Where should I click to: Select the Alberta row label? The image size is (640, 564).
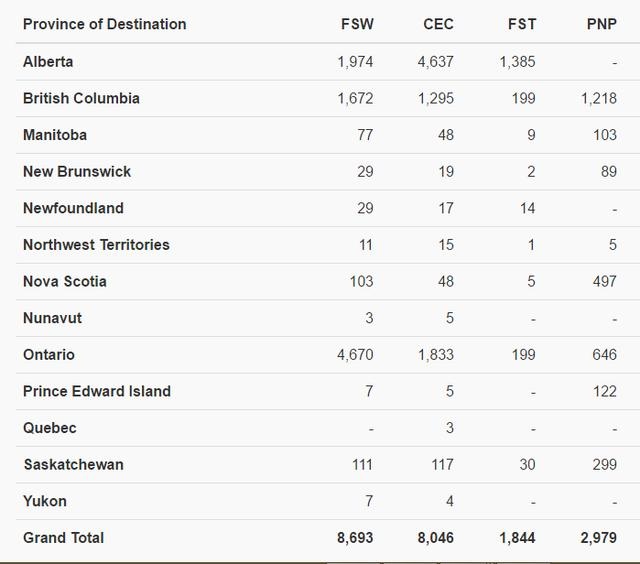[48, 62]
